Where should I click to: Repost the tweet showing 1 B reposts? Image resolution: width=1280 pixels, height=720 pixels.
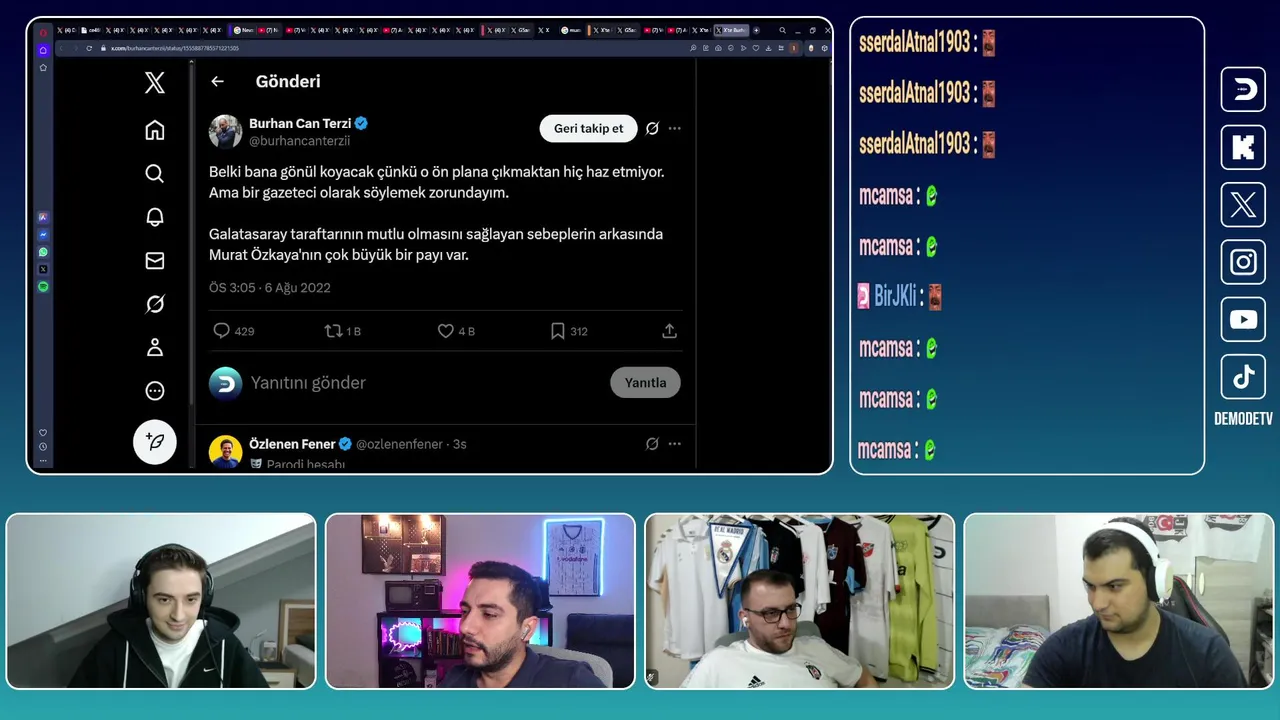click(x=334, y=331)
